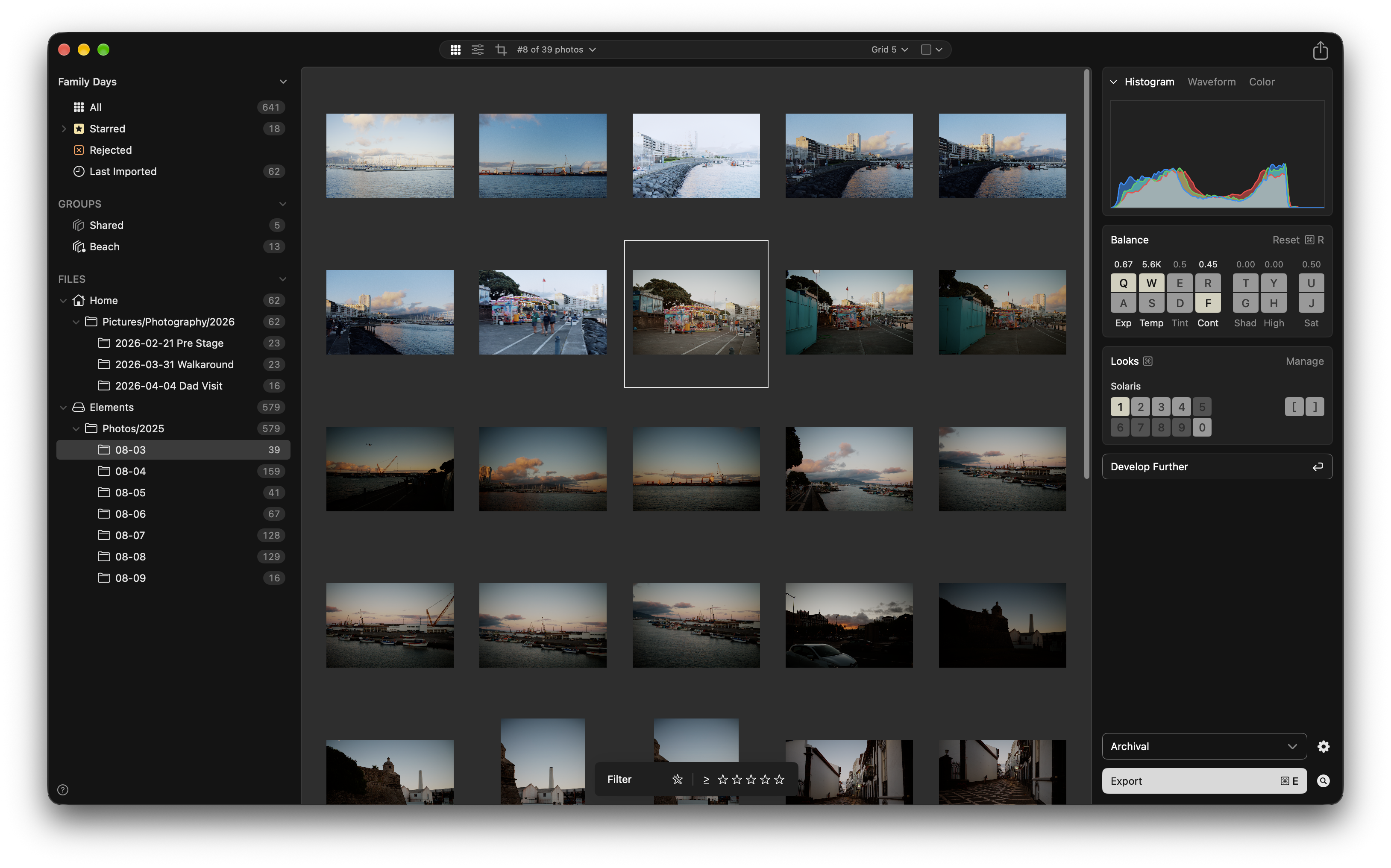Open the Archival export preset dropdown
1391x868 pixels.
(x=1204, y=746)
